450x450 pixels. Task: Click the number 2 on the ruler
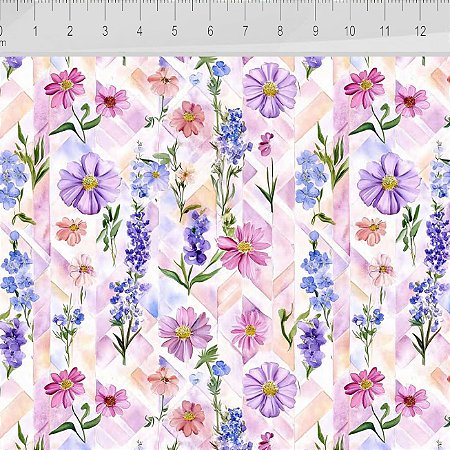click(70, 31)
